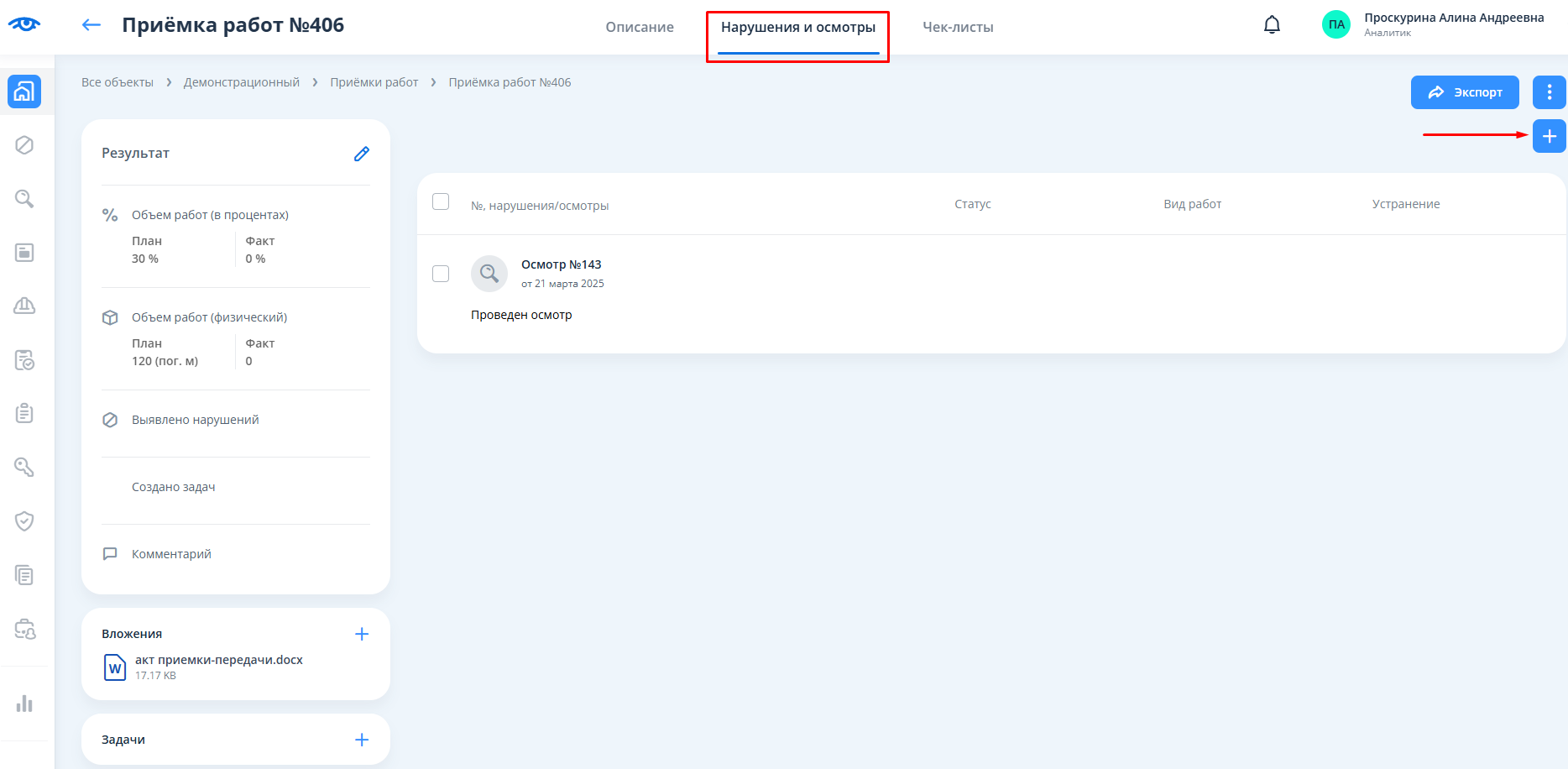Open the user profile avatar ПА
This screenshot has height=769, width=1568.
tap(1335, 25)
